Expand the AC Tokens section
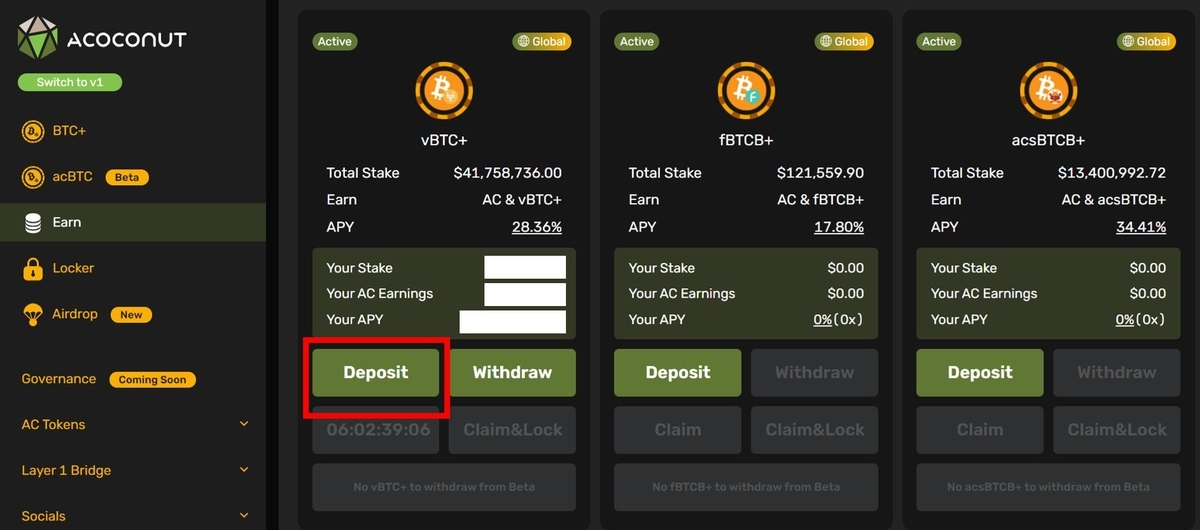Image resolution: width=1200 pixels, height=530 pixels. [133, 425]
